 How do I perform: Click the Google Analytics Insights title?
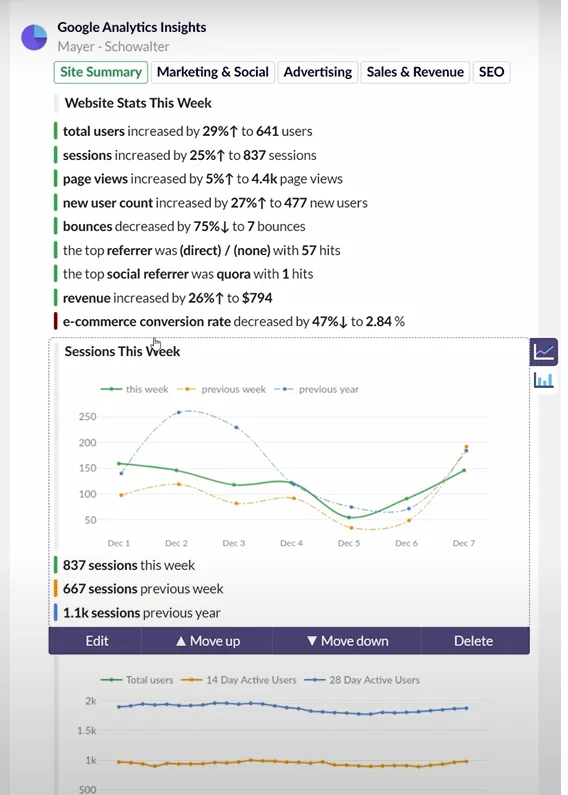tap(132, 27)
